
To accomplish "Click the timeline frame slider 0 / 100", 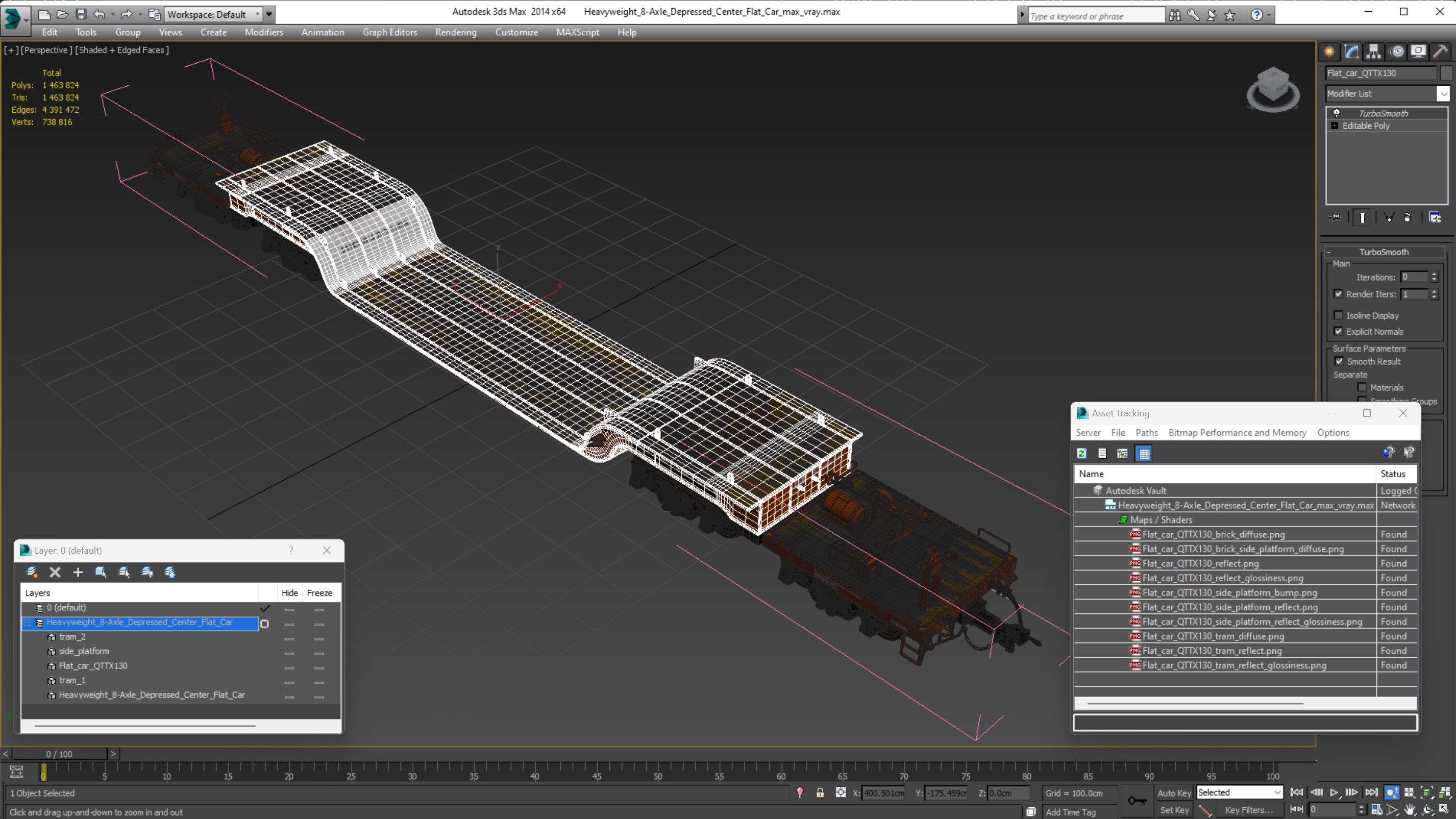I will (59, 754).
